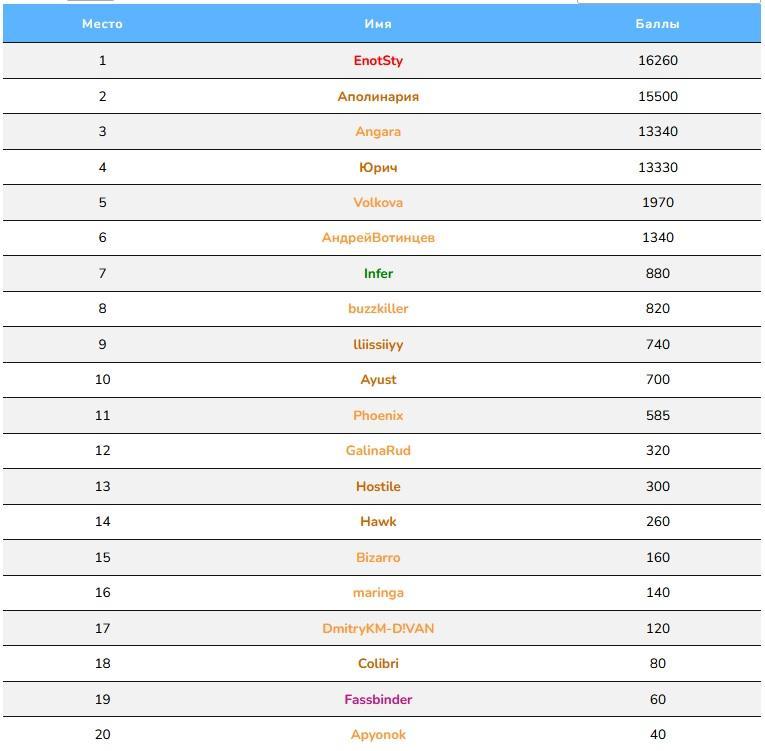Click on АндрейВотинцев's name

coord(378,238)
